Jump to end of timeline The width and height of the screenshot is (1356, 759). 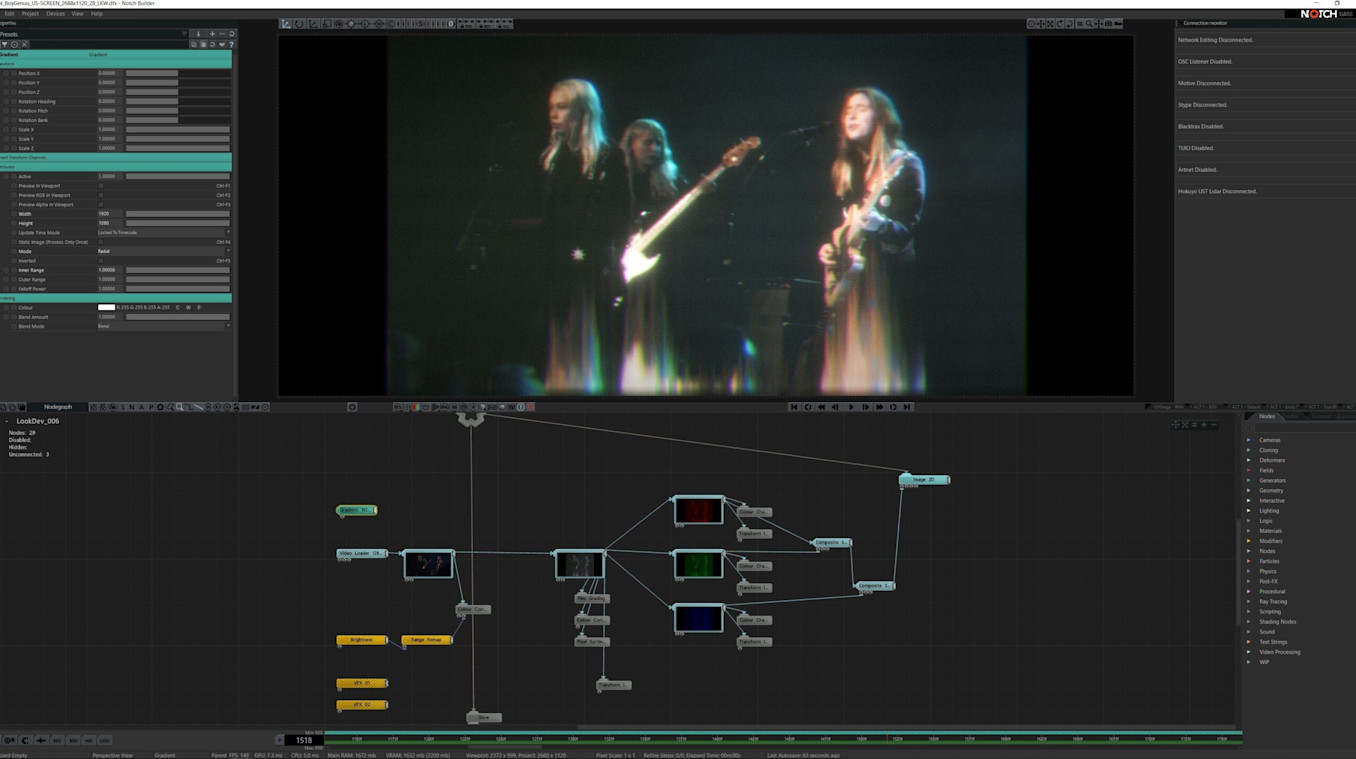click(907, 407)
